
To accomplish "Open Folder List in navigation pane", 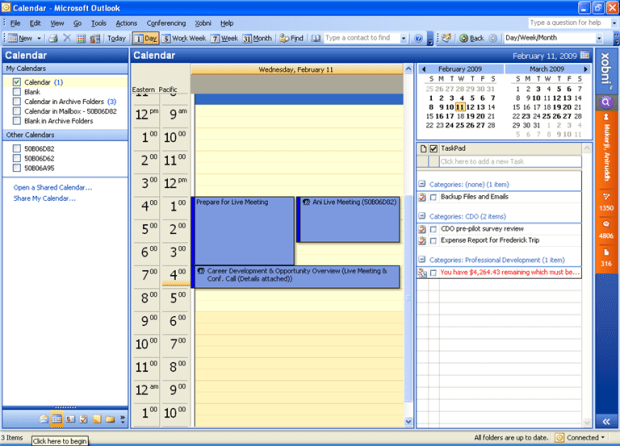I will click(110, 419).
